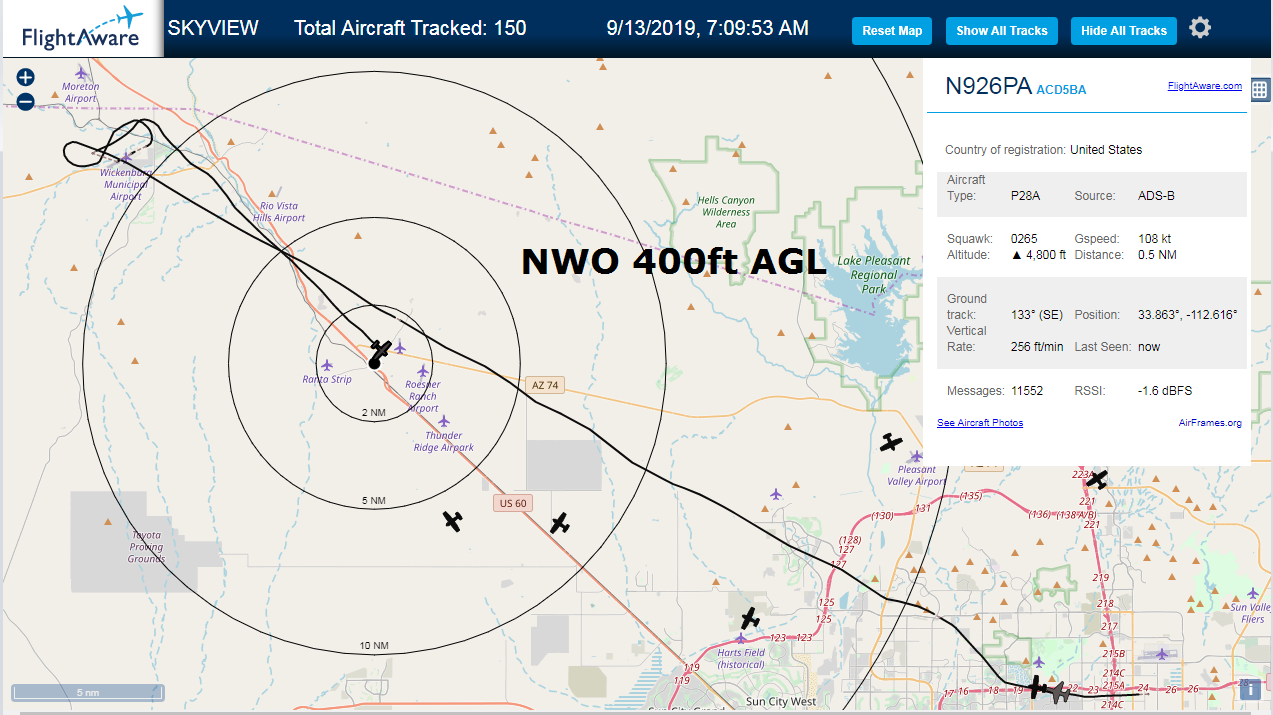
Task: Select aircraft icon left of US 60 label
Action: (x=453, y=521)
